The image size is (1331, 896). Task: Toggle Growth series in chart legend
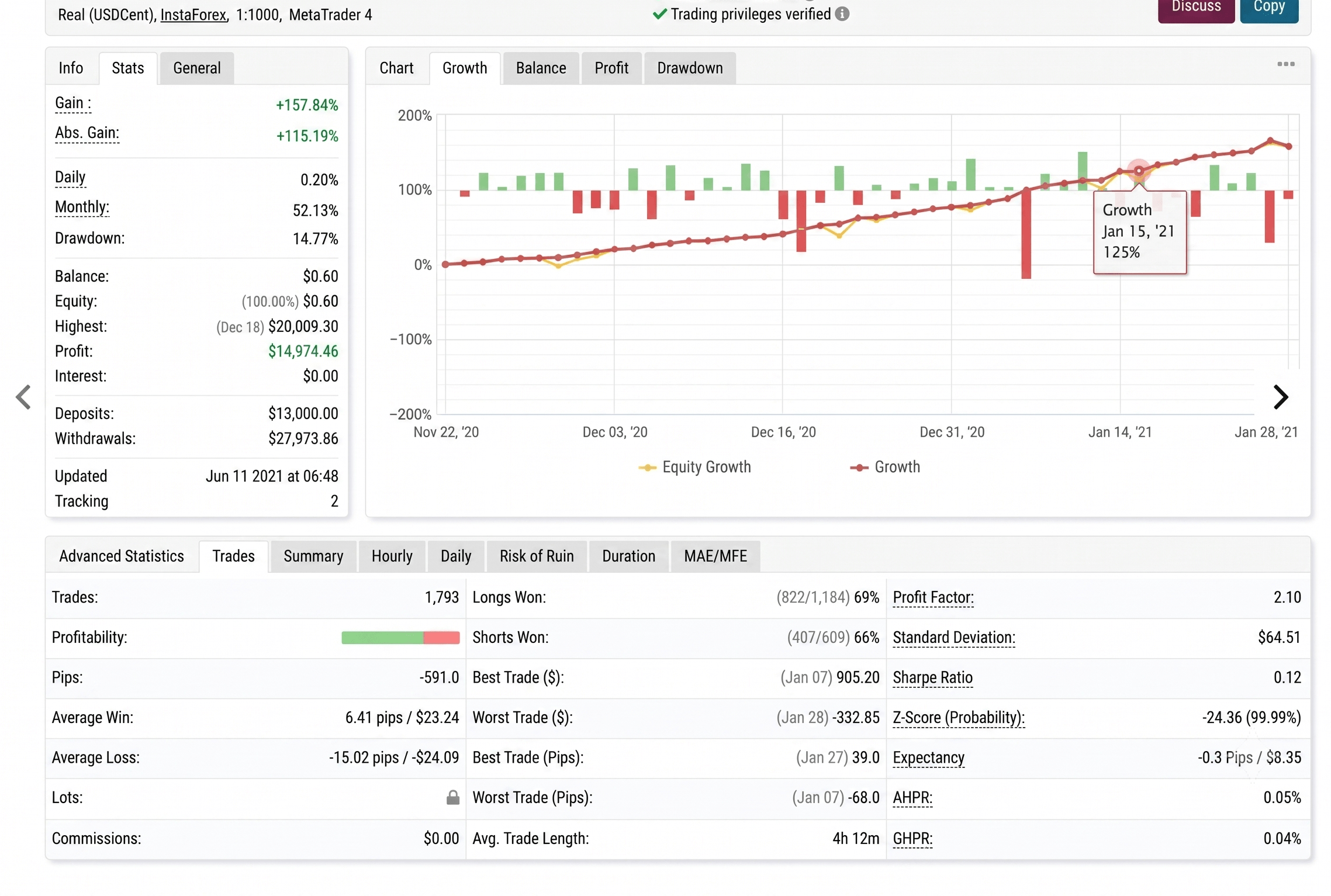[885, 467]
